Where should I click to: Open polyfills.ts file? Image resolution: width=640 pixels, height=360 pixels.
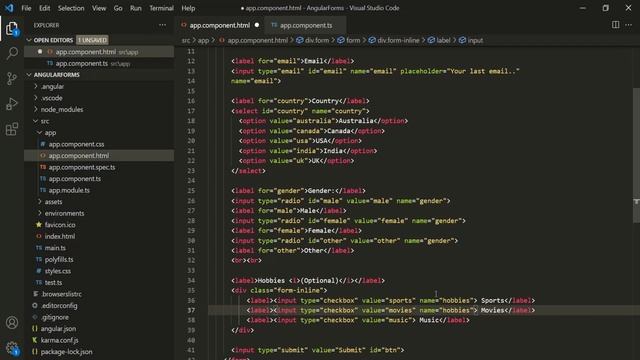(x=59, y=259)
